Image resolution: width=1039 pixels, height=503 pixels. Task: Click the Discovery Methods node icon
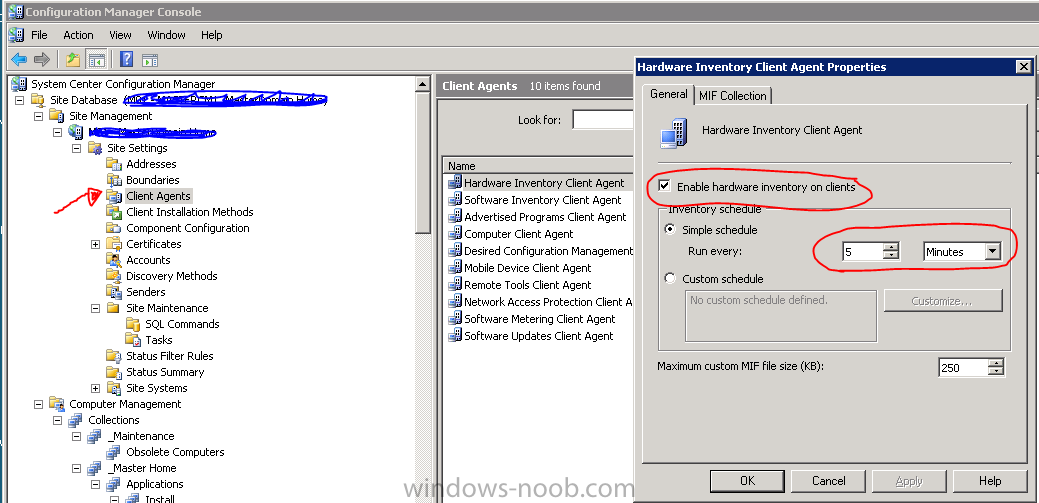click(x=115, y=276)
